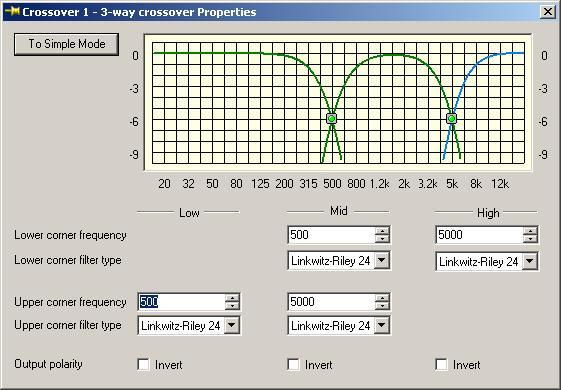Image resolution: width=561 pixels, height=390 pixels.
Task: Open Mid upper corner filter type dropdown
Action: (x=382, y=325)
